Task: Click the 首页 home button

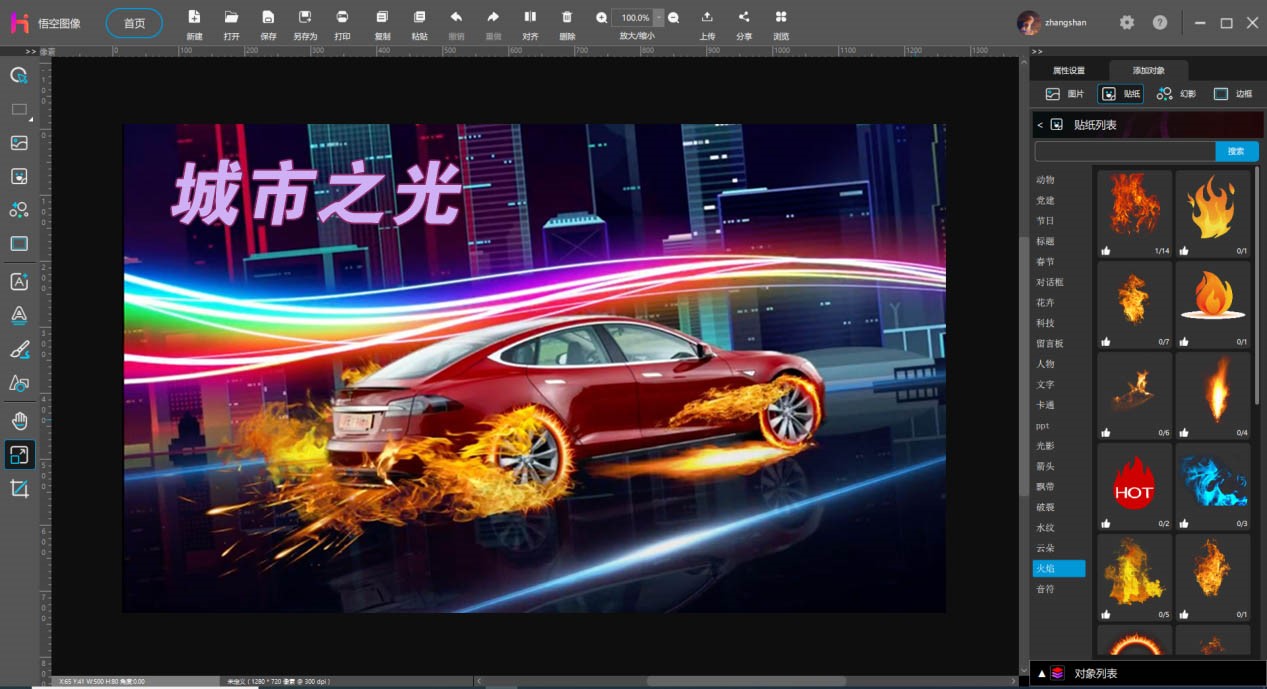Action: click(x=134, y=23)
